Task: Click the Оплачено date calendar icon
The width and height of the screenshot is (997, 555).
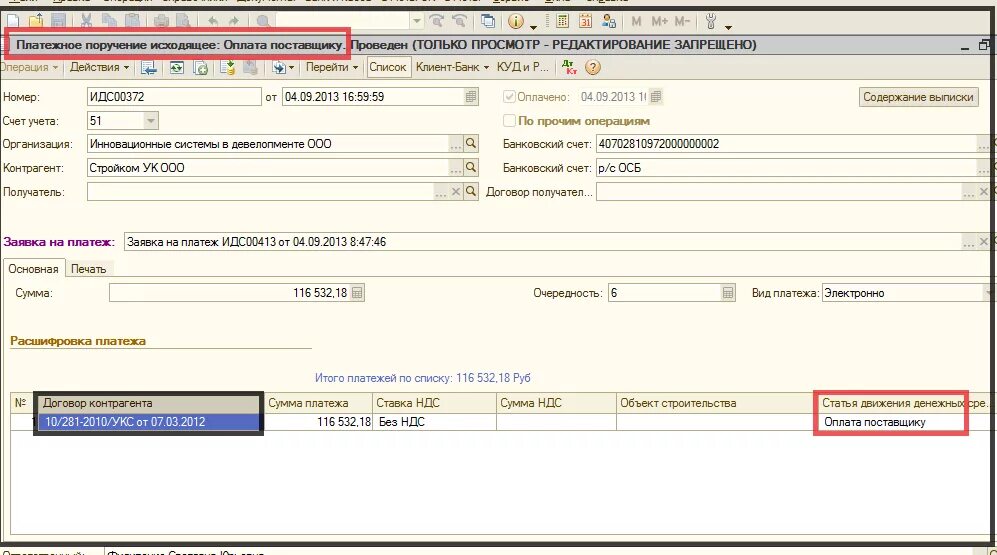Action: pos(656,97)
